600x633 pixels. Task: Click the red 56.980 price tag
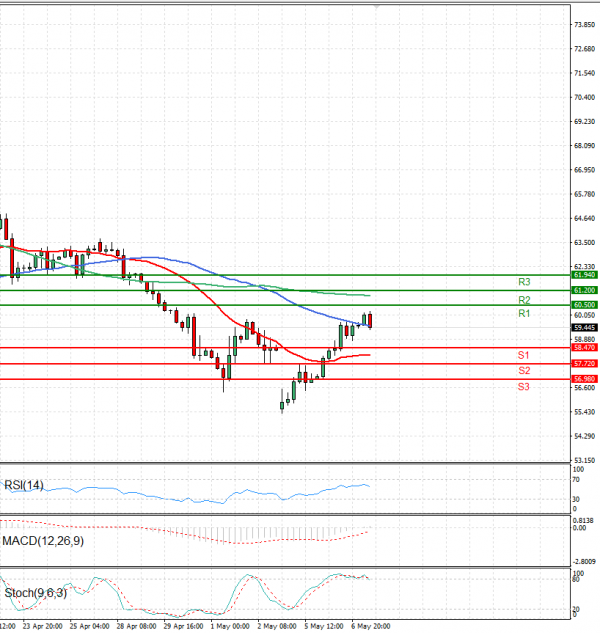pos(584,379)
